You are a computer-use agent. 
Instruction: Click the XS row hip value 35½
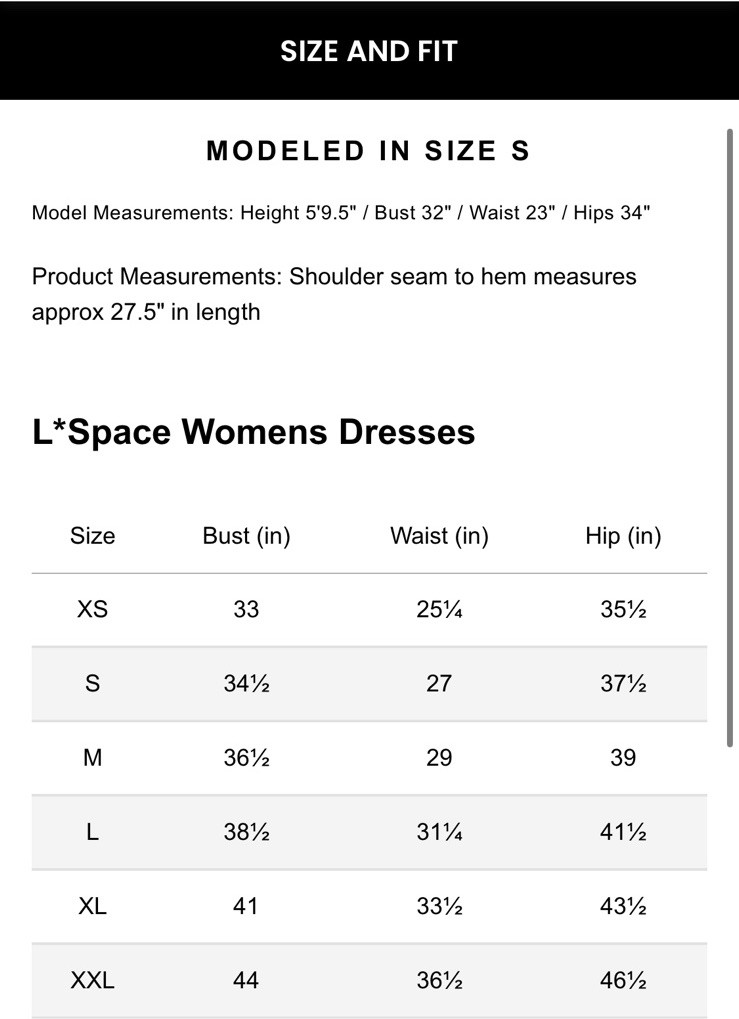(623, 609)
